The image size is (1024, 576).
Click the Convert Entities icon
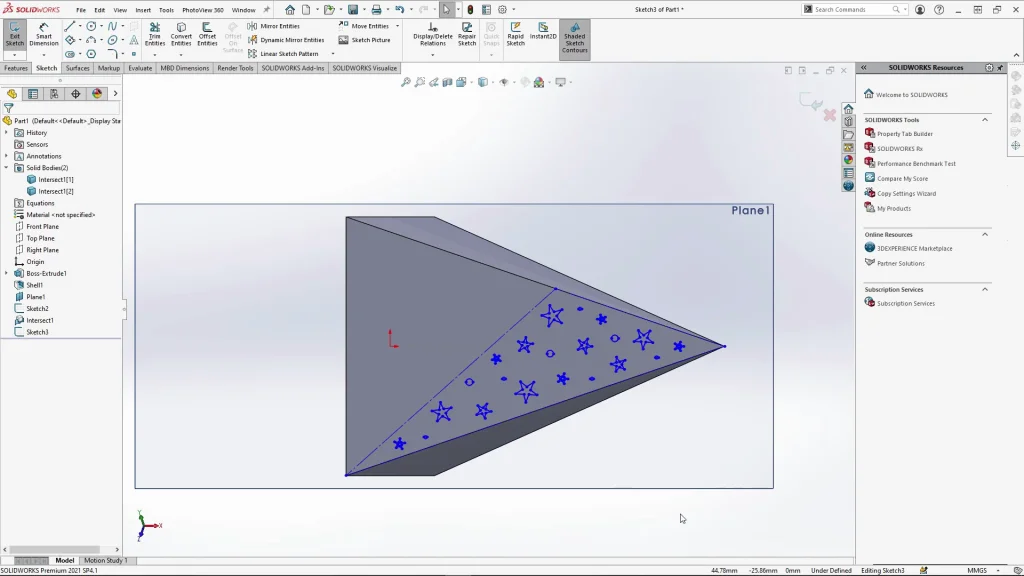[181, 34]
